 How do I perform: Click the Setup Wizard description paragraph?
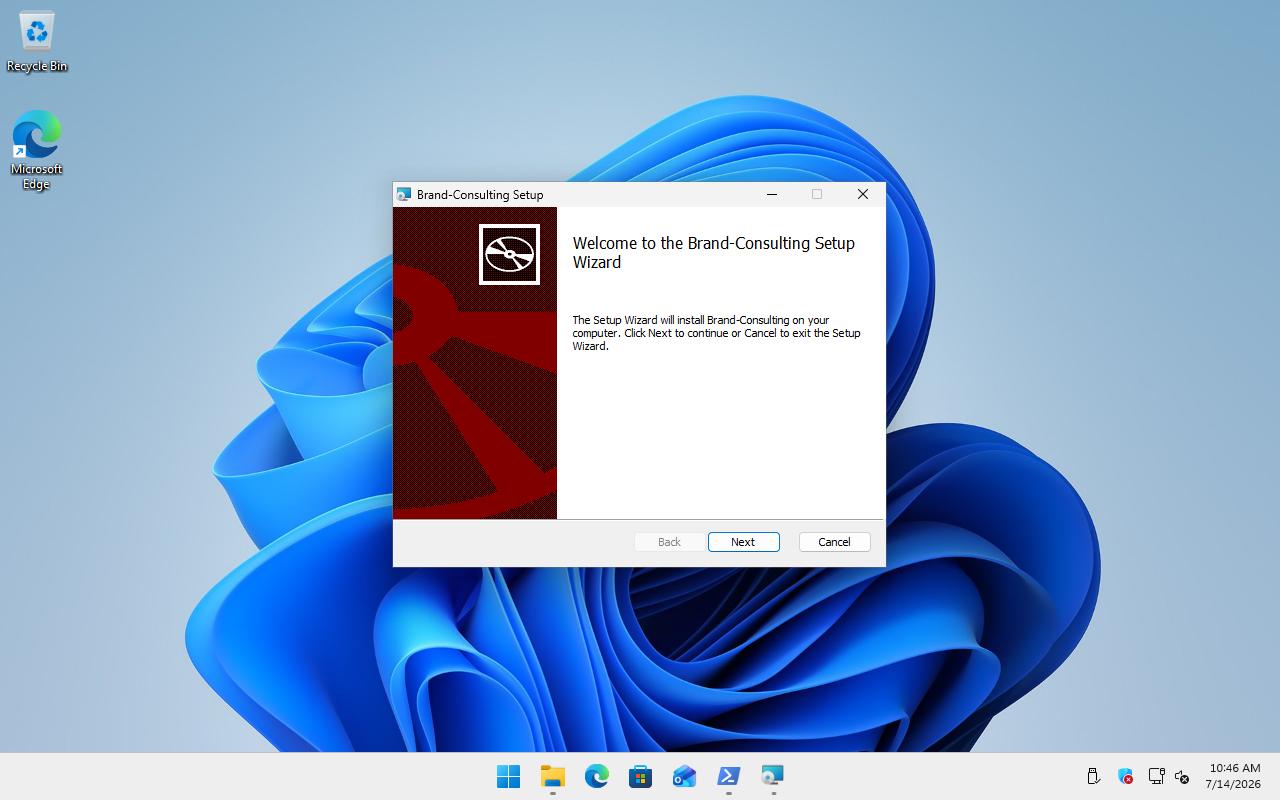(x=716, y=333)
